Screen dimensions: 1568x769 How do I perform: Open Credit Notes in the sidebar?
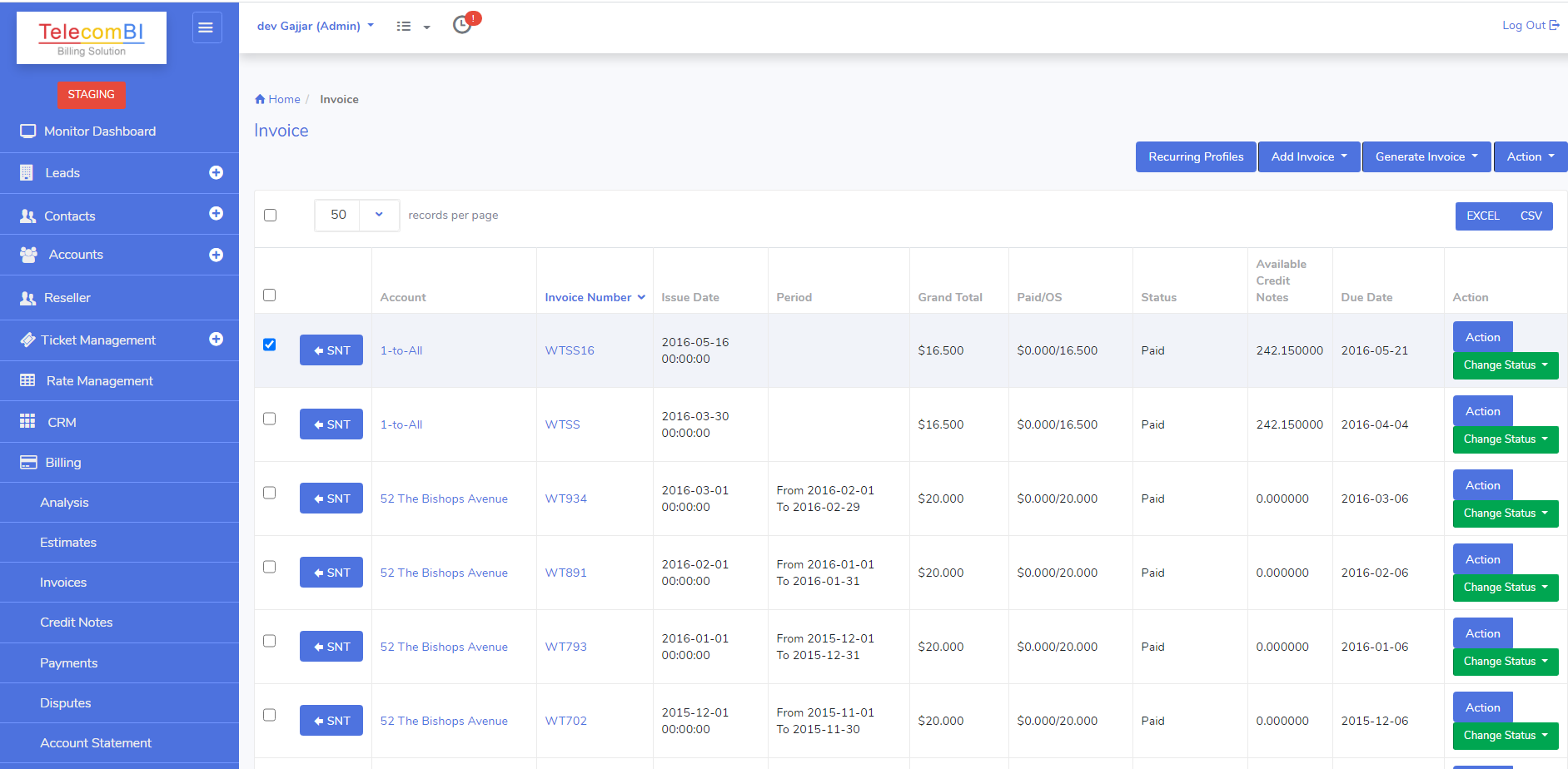pyautogui.click(x=77, y=623)
